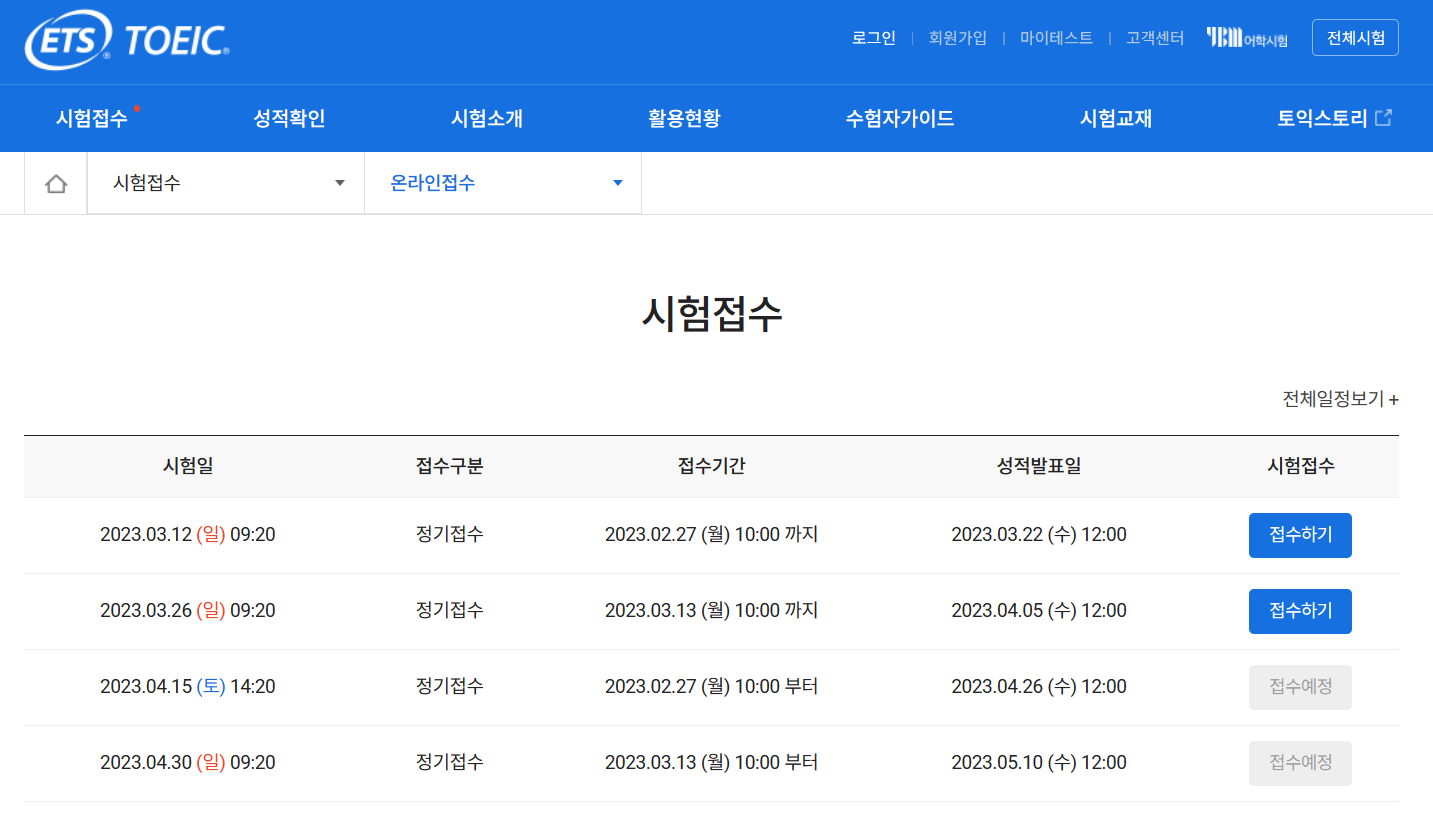The height and width of the screenshot is (828, 1433).
Task: Click the home icon in the breadcrumb bar
Action: [x=55, y=183]
